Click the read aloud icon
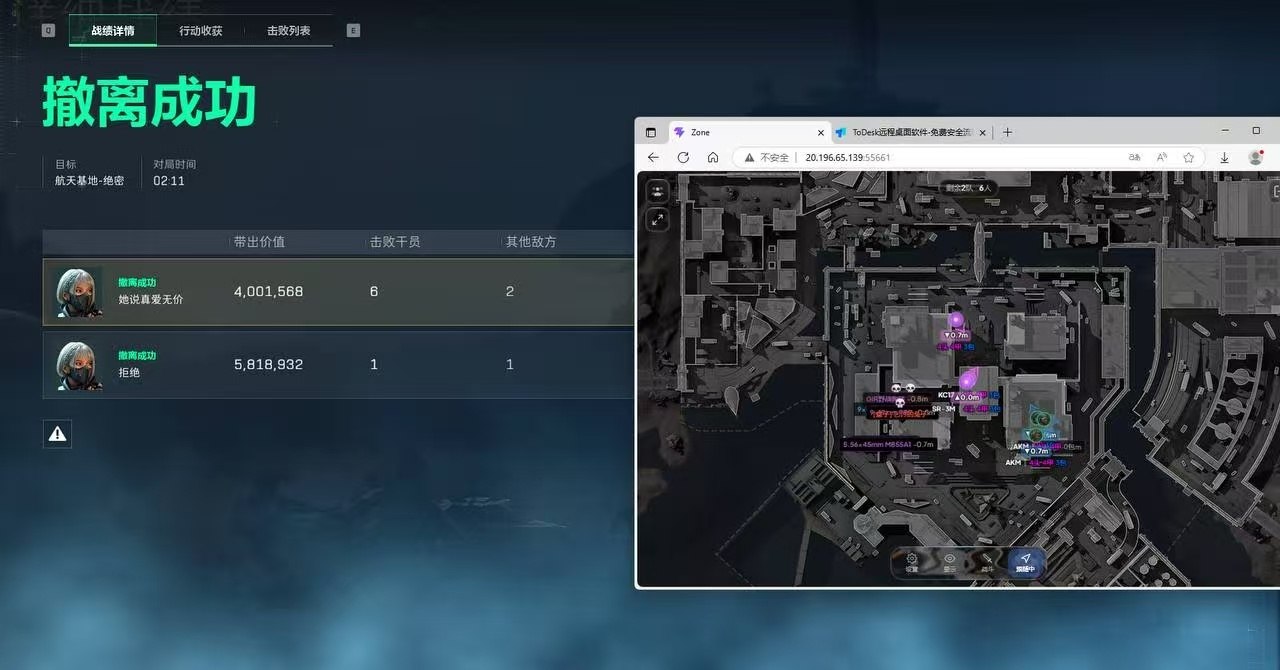 coord(1162,157)
